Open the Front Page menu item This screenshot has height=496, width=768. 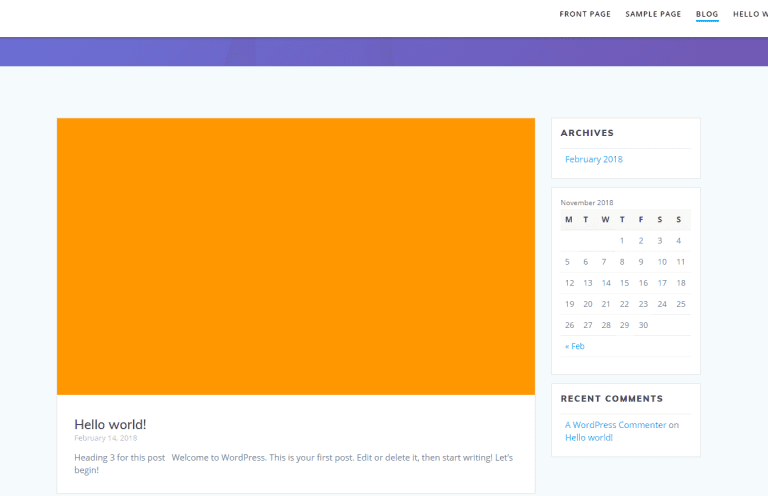pos(586,14)
